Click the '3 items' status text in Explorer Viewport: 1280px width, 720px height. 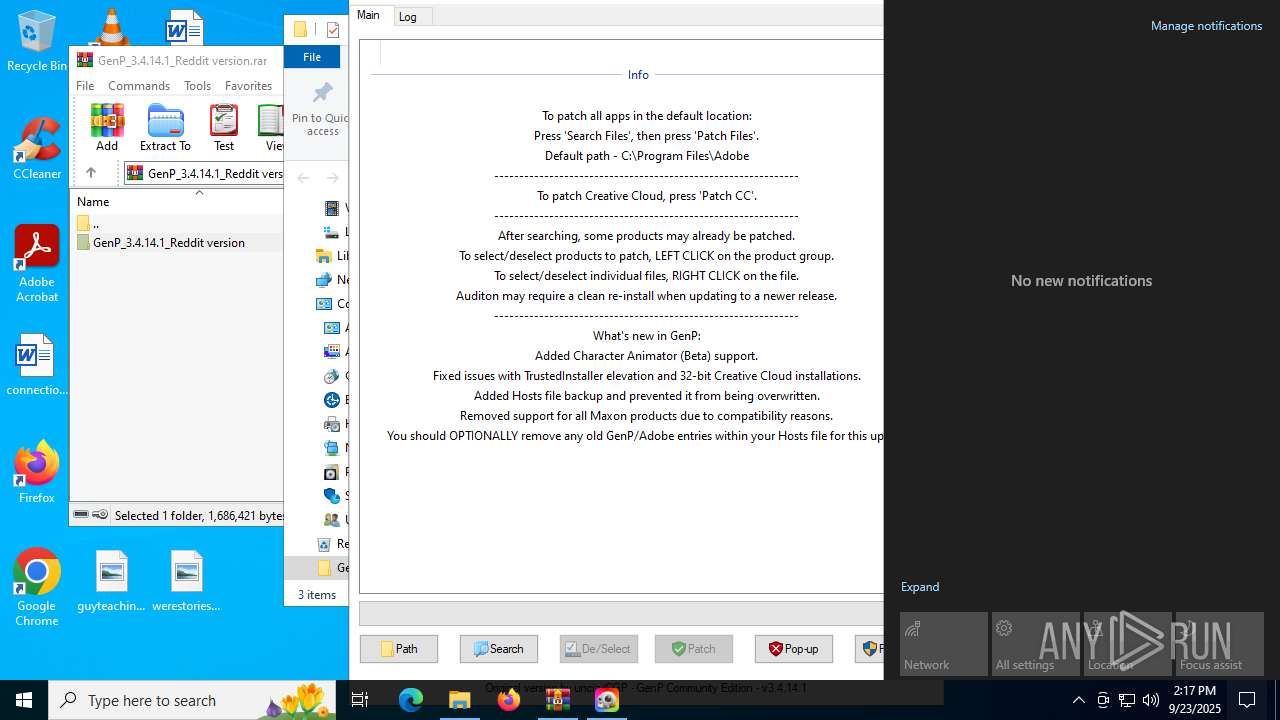(317, 595)
